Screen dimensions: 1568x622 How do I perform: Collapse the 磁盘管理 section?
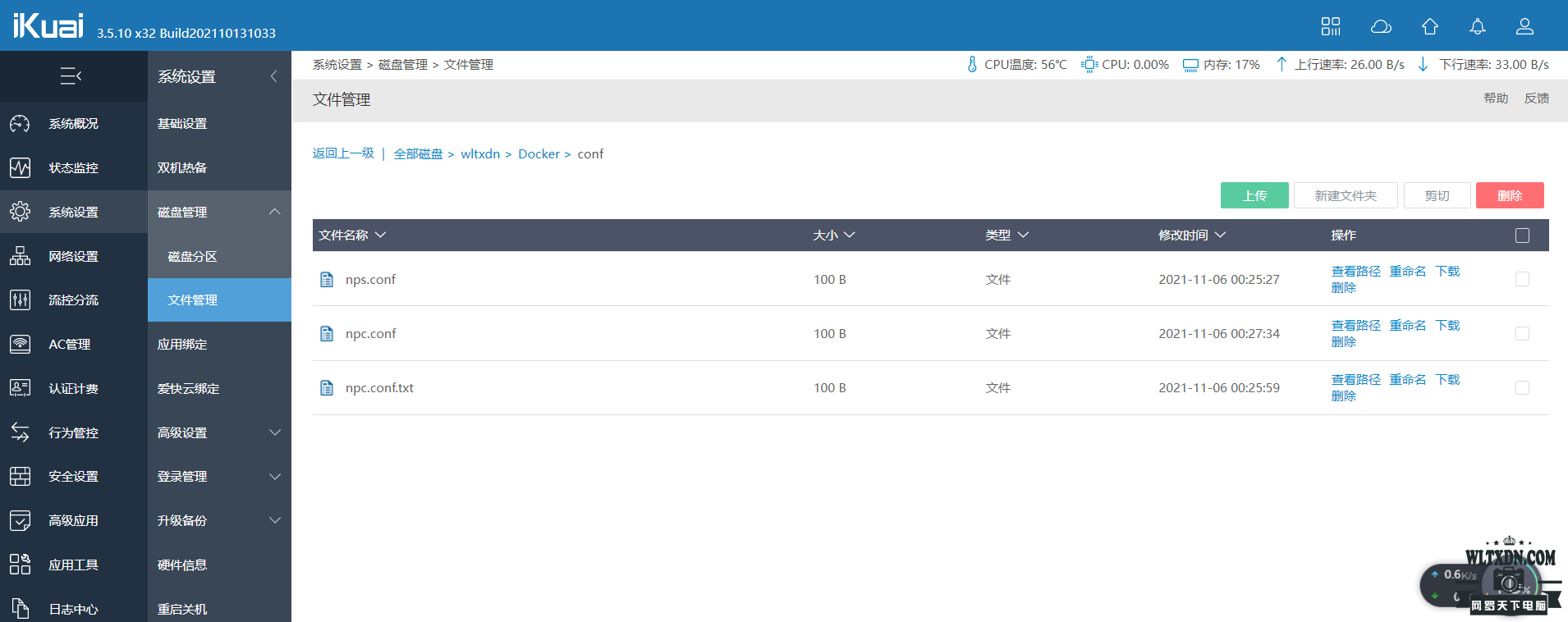(x=275, y=212)
